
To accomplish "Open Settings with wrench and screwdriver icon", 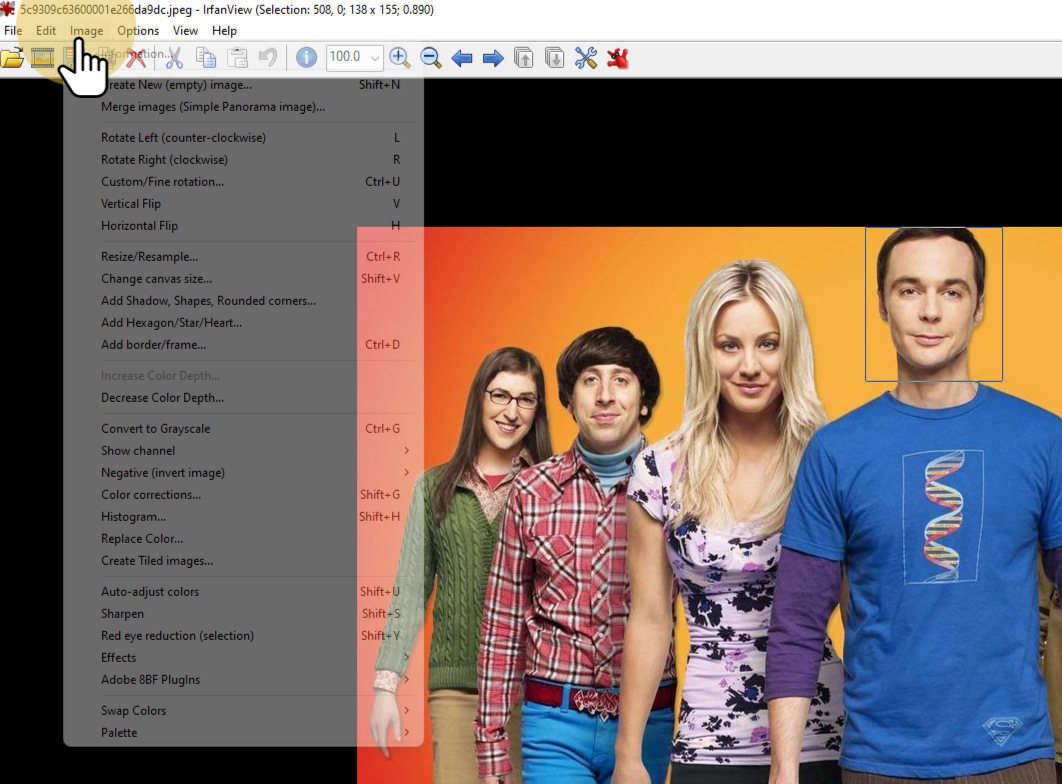I will (x=586, y=58).
